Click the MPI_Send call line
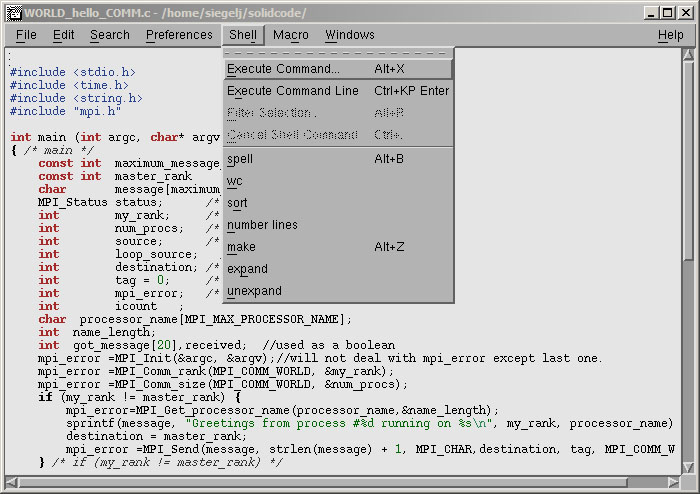This screenshot has height=494, width=700. (371, 448)
